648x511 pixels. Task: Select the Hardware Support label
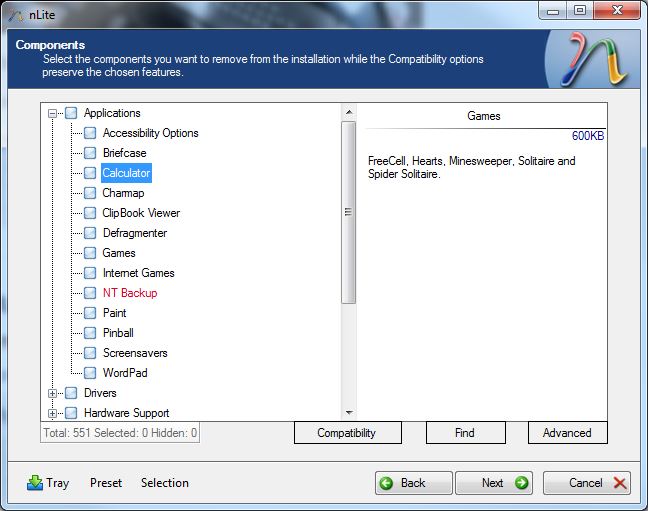pos(126,413)
